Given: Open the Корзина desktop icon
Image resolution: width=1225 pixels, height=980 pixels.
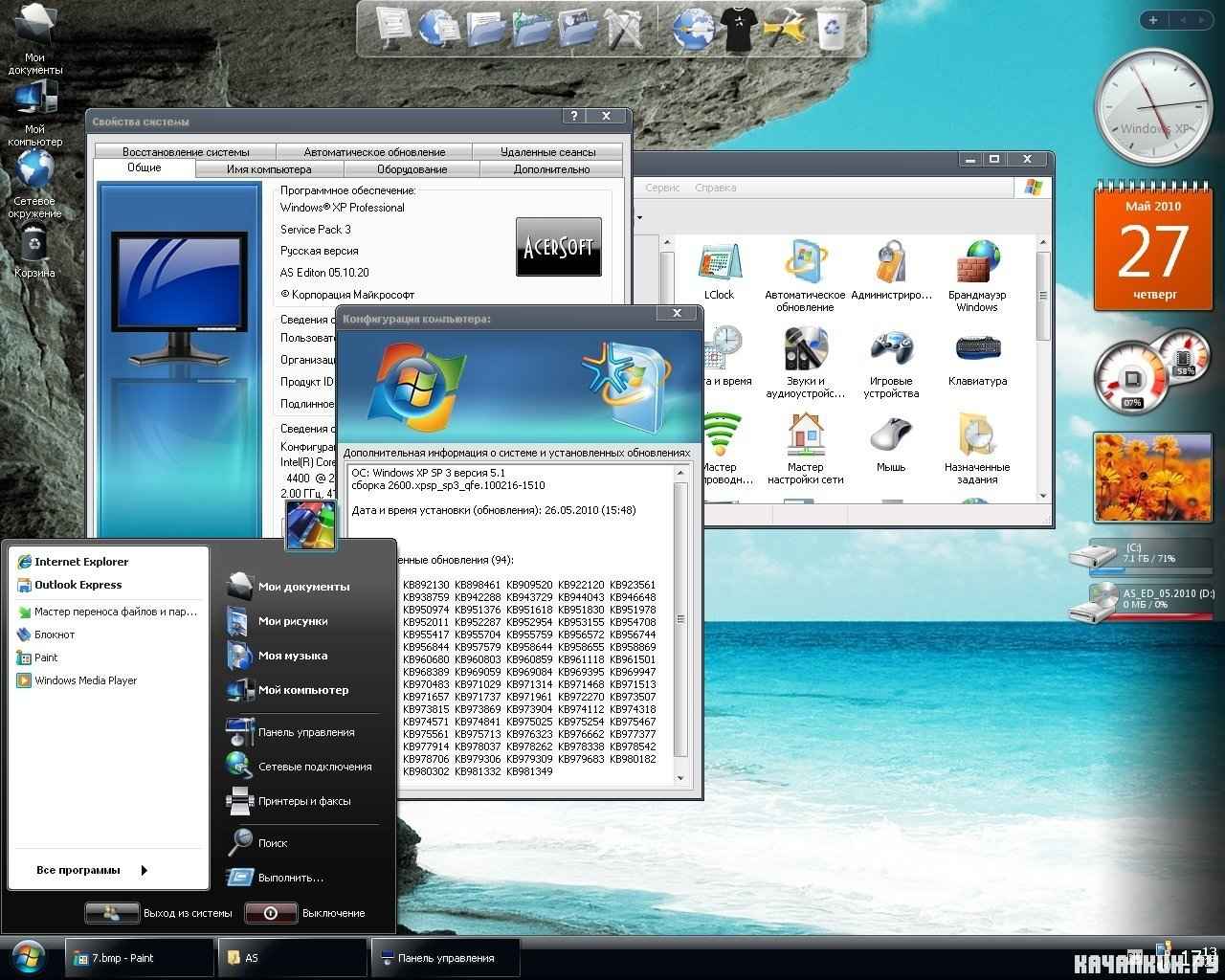Looking at the screenshot, I should tap(34, 252).
